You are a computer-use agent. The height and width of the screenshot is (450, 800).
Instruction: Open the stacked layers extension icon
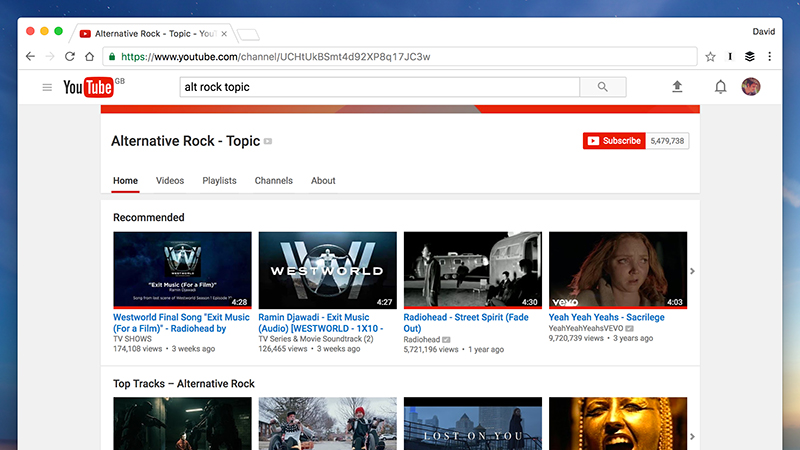tap(749, 57)
